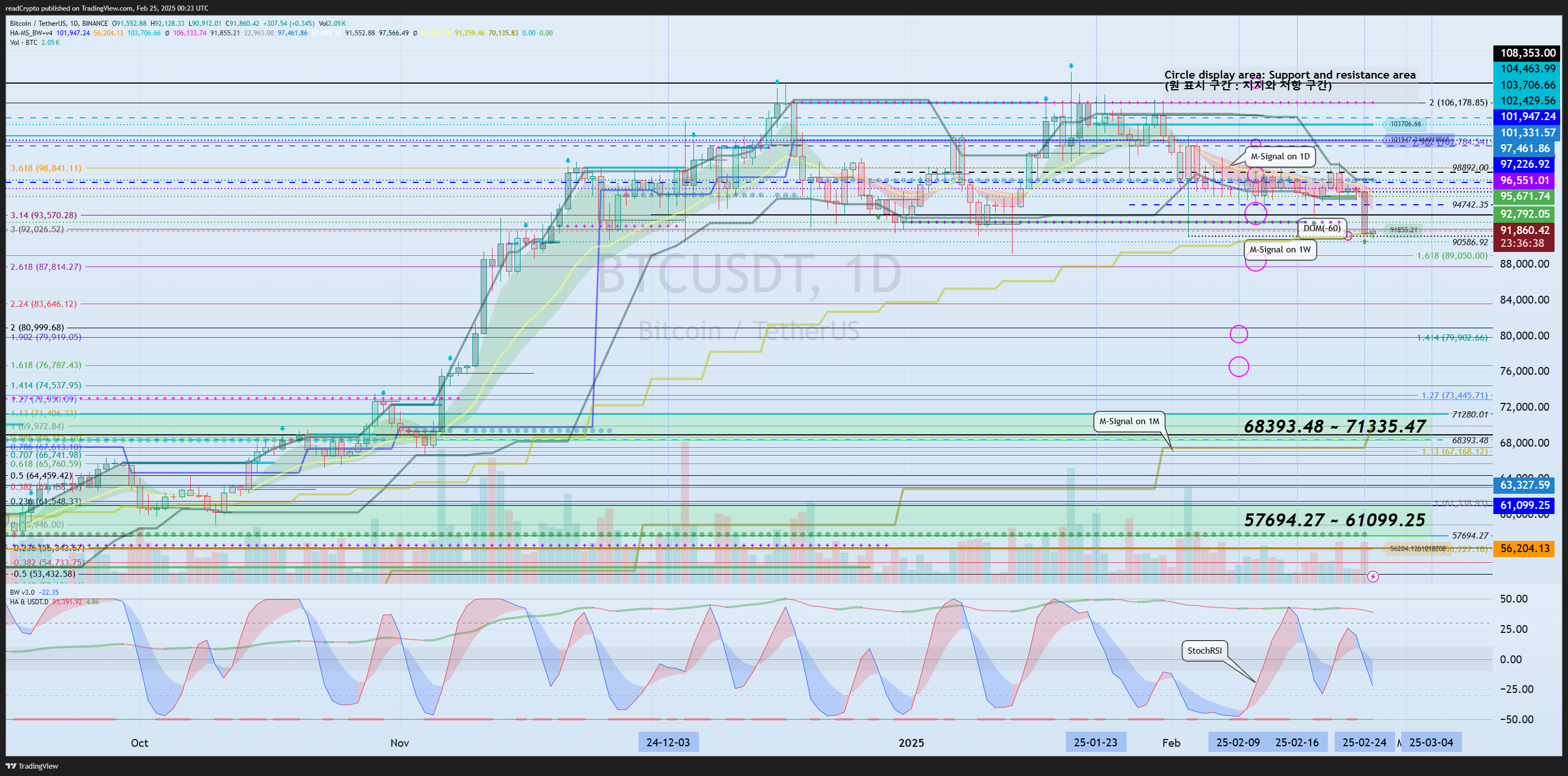1568x776 pixels.
Task: Click the 61,099.25 price axis label
Action: click(1524, 505)
